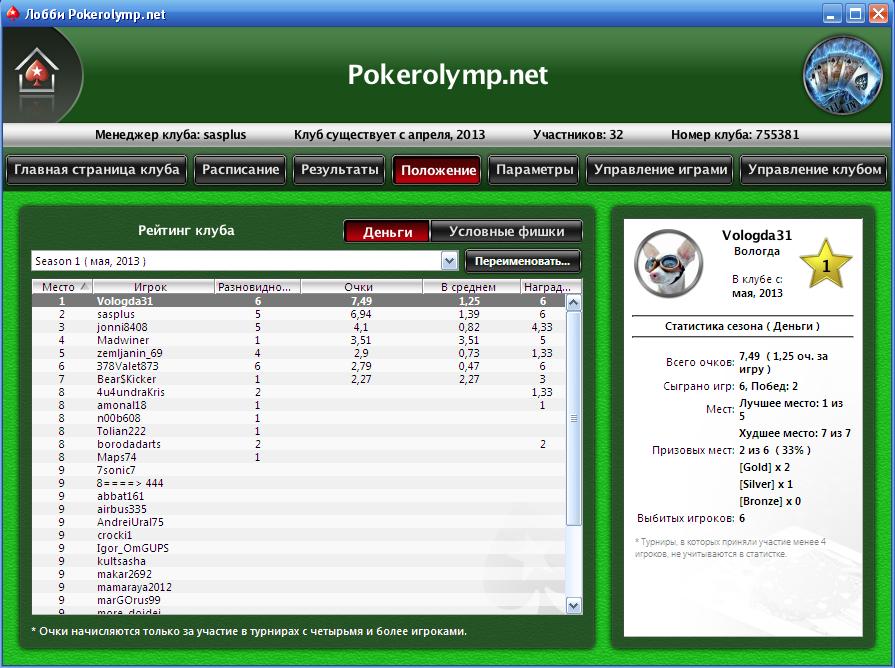Sort by the Разновидно... column header
The height and width of the screenshot is (668, 895).
point(257,287)
